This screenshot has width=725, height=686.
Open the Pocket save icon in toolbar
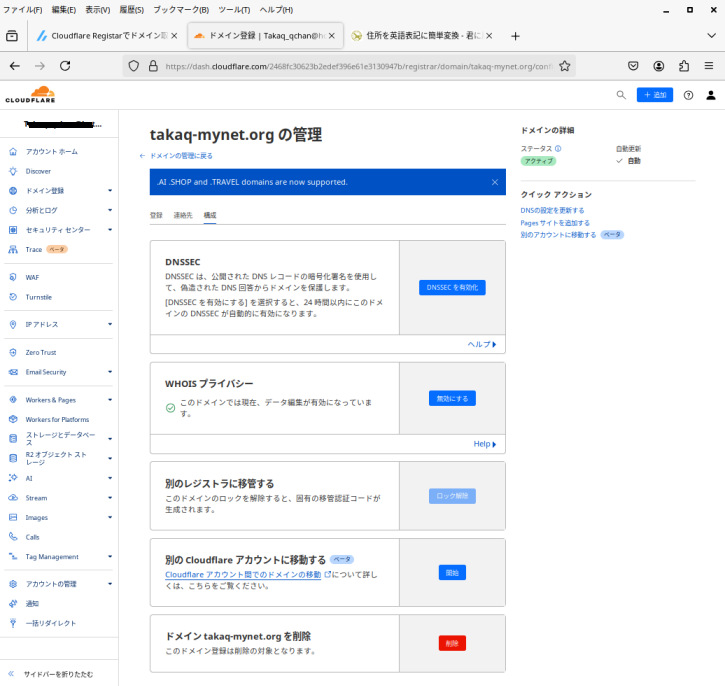(x=633, y=66)
